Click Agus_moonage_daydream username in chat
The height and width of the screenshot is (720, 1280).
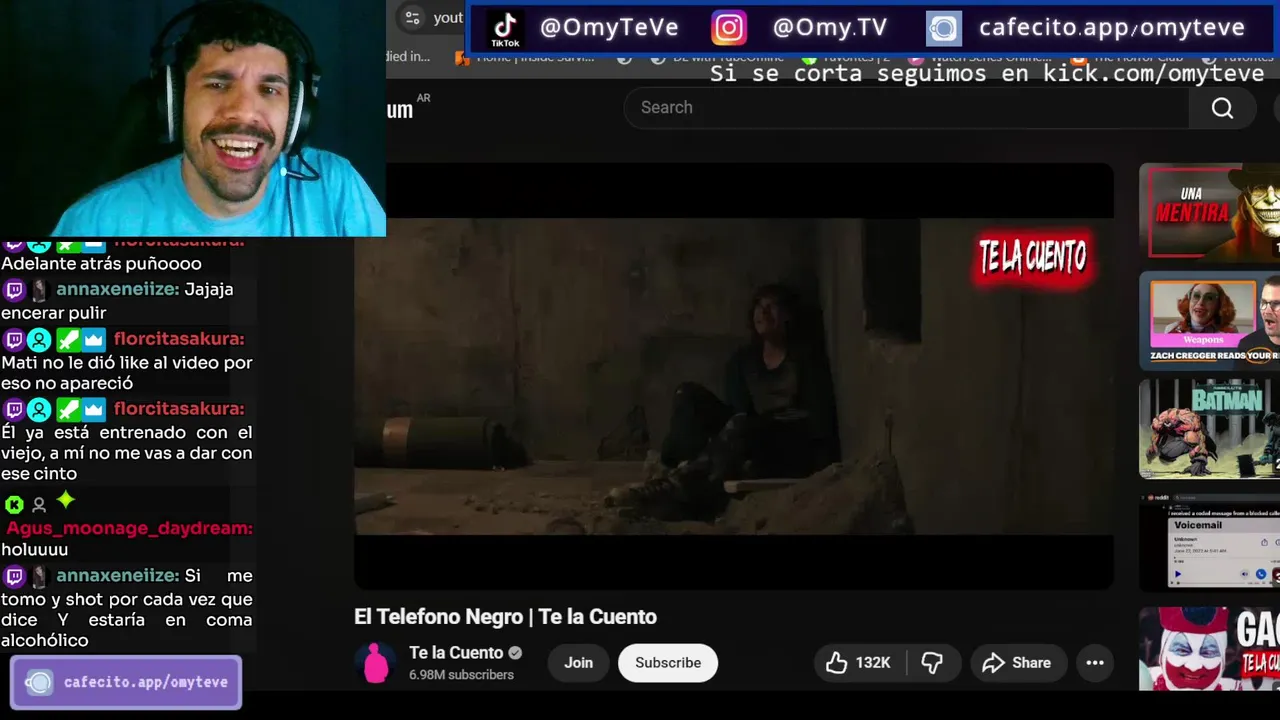[129, 528]
